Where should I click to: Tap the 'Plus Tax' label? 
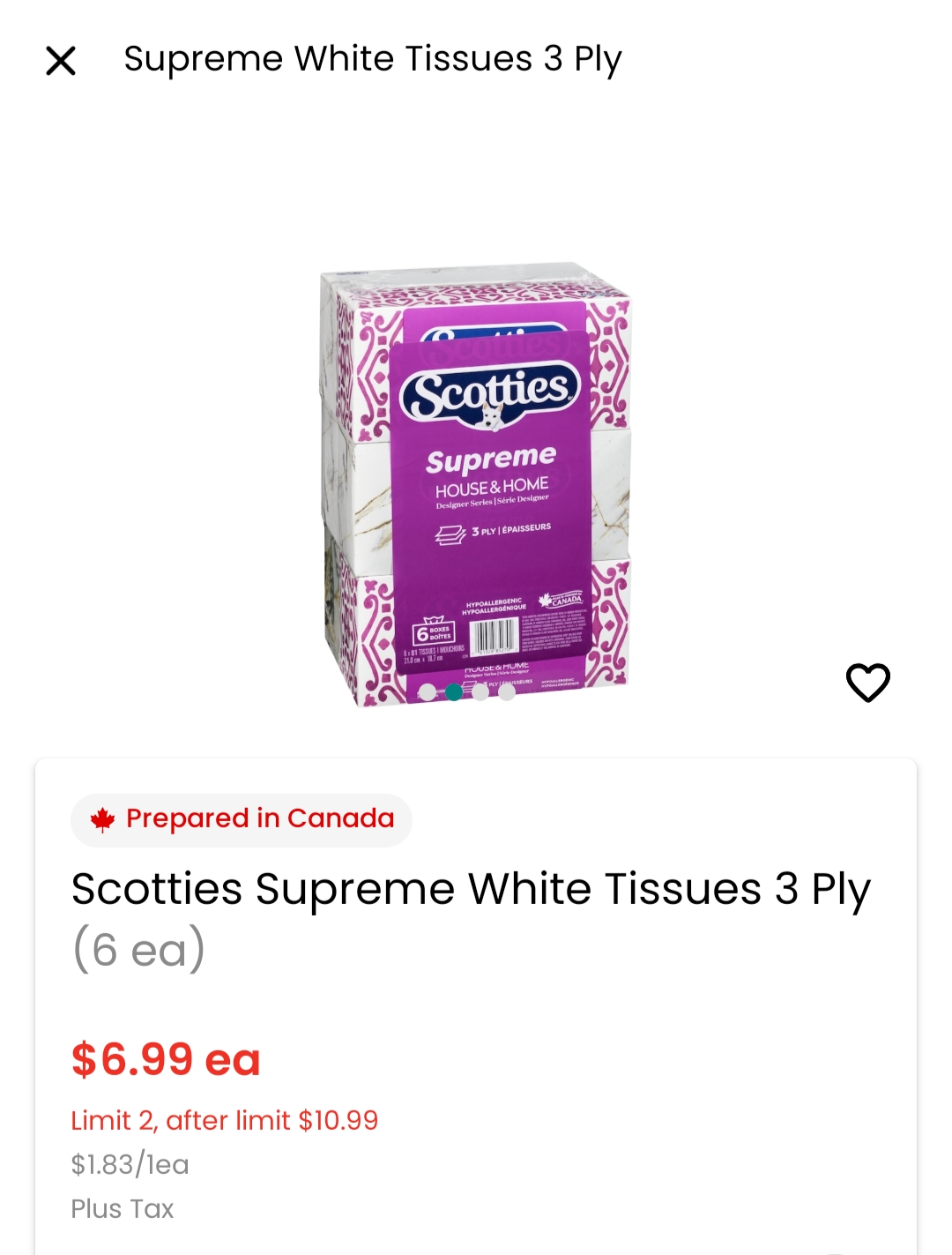click(123, 1208)
